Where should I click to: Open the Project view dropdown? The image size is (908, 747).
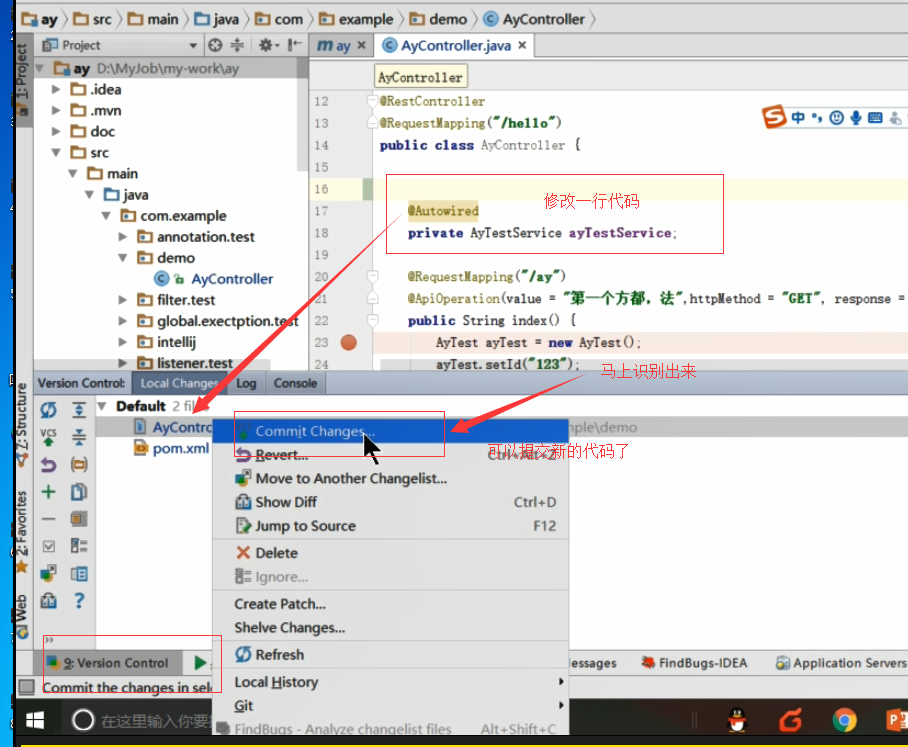point(193,45)
